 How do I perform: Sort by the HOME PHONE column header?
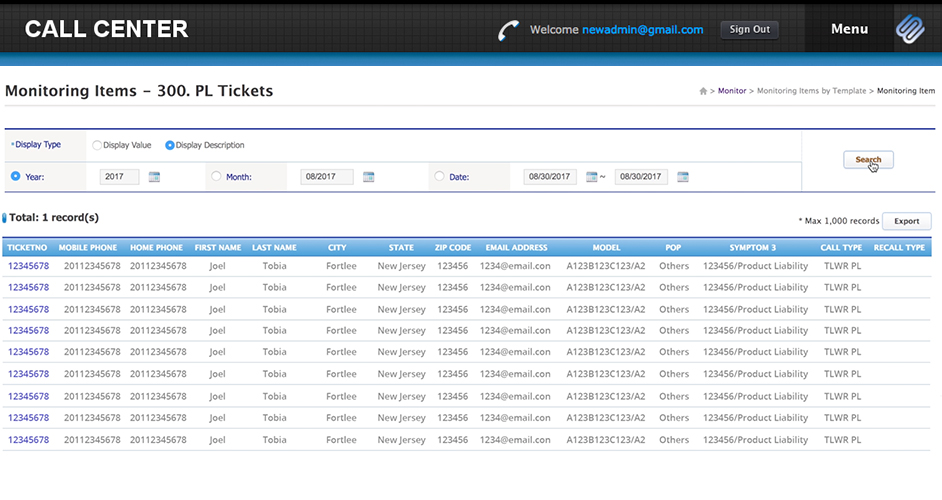[156, 248]
